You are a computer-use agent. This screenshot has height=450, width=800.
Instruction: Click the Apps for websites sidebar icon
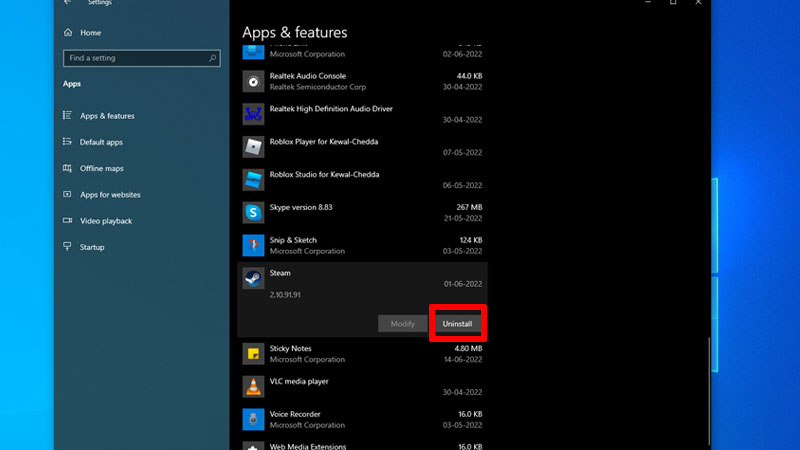tap(67, 194)
